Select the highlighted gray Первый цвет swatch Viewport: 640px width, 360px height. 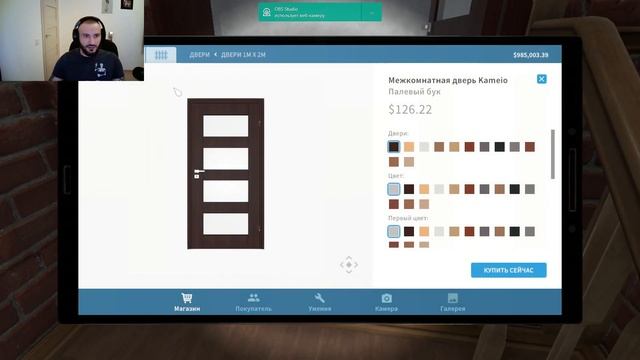[x=394, y=231]
